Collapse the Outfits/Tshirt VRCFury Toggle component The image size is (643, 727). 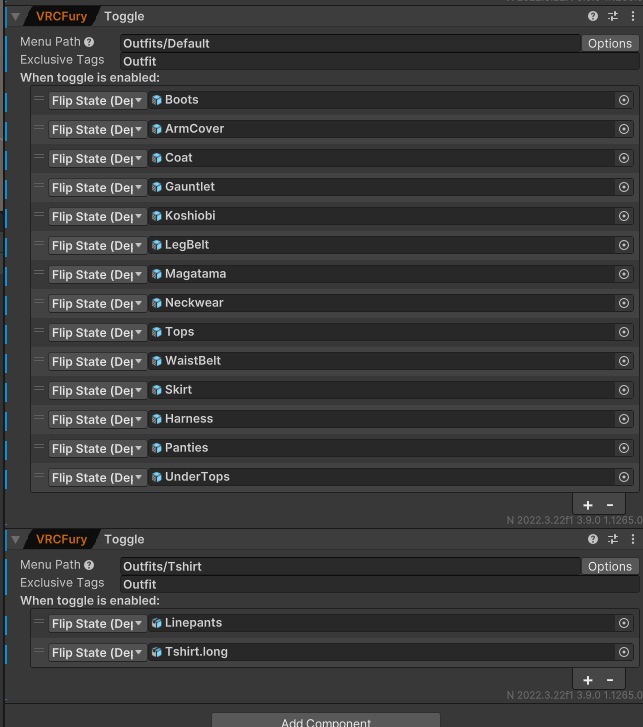click(15, 540)
